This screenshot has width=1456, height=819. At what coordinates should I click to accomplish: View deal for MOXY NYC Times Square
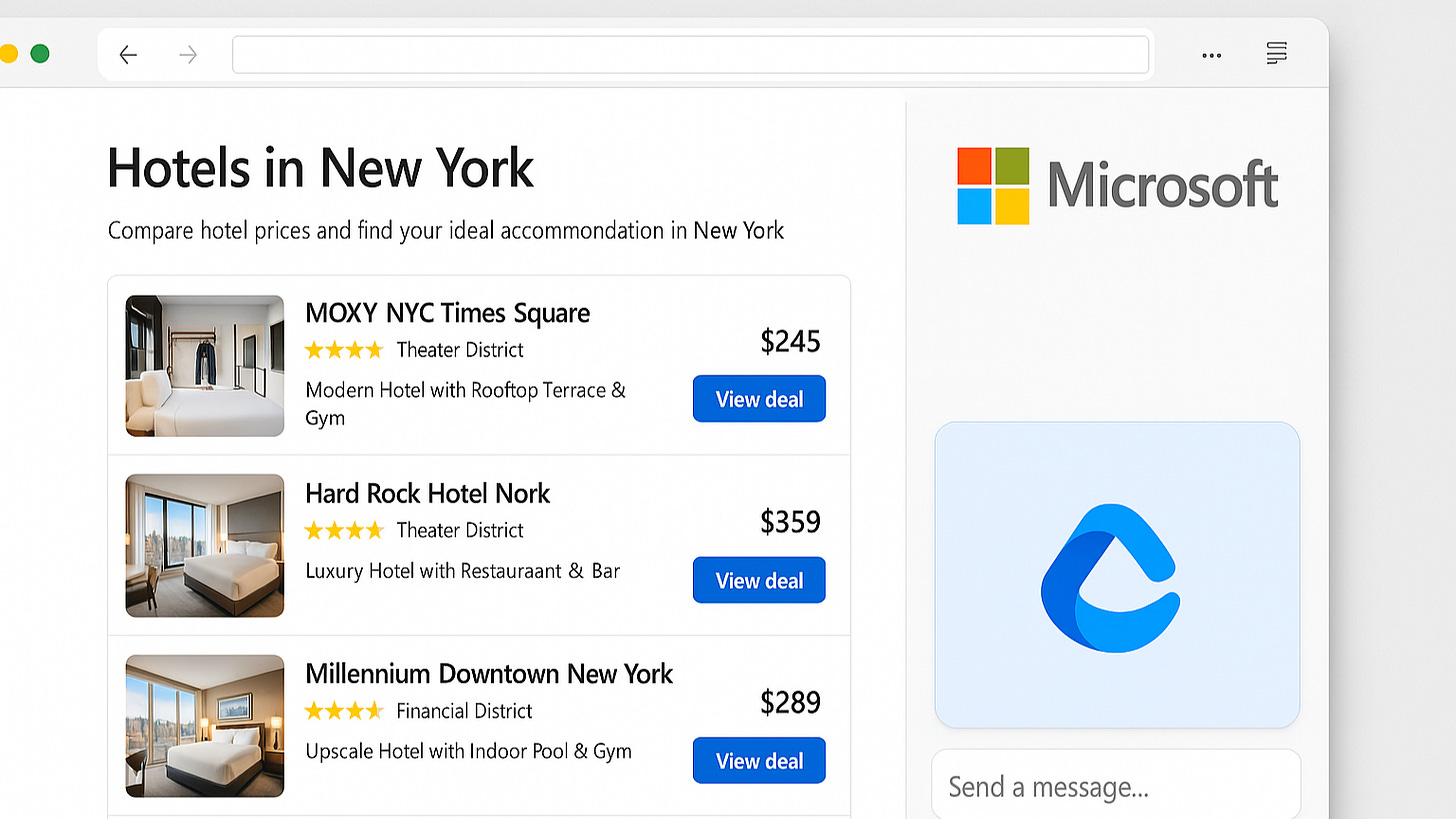point(759,399)
